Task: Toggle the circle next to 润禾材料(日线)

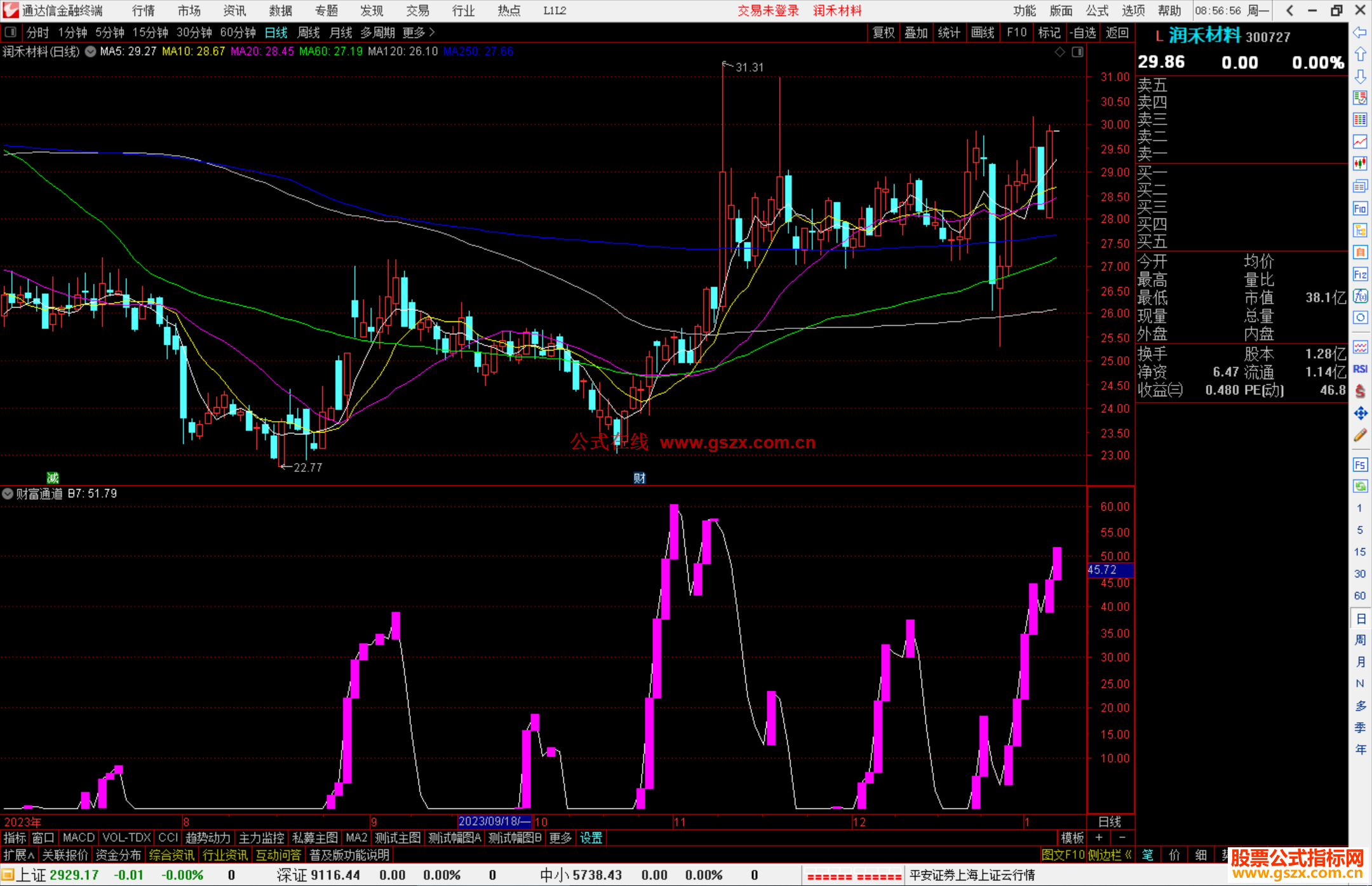Action: point(91,51)
